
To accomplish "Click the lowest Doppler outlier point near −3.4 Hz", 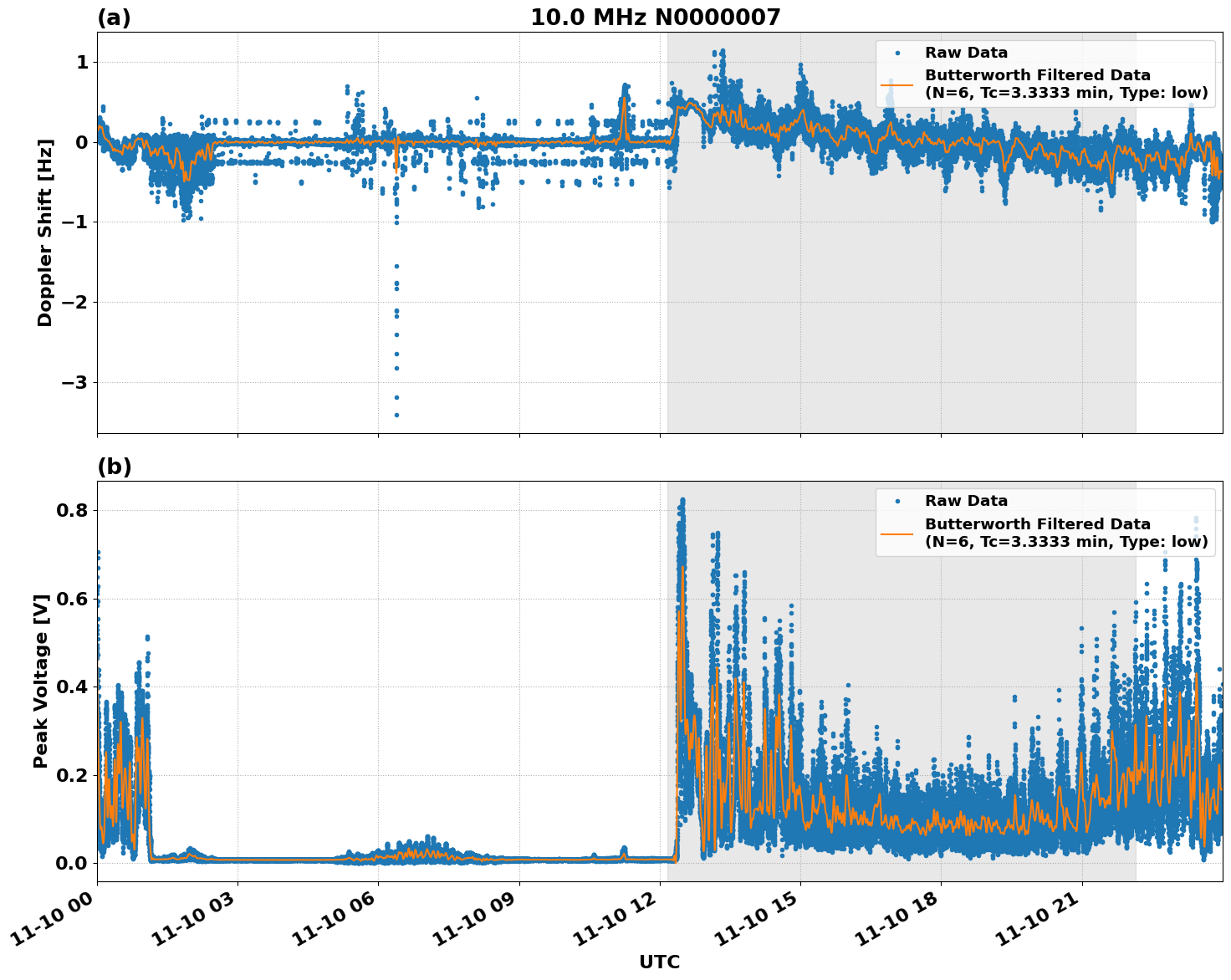I will click(396, 415).
